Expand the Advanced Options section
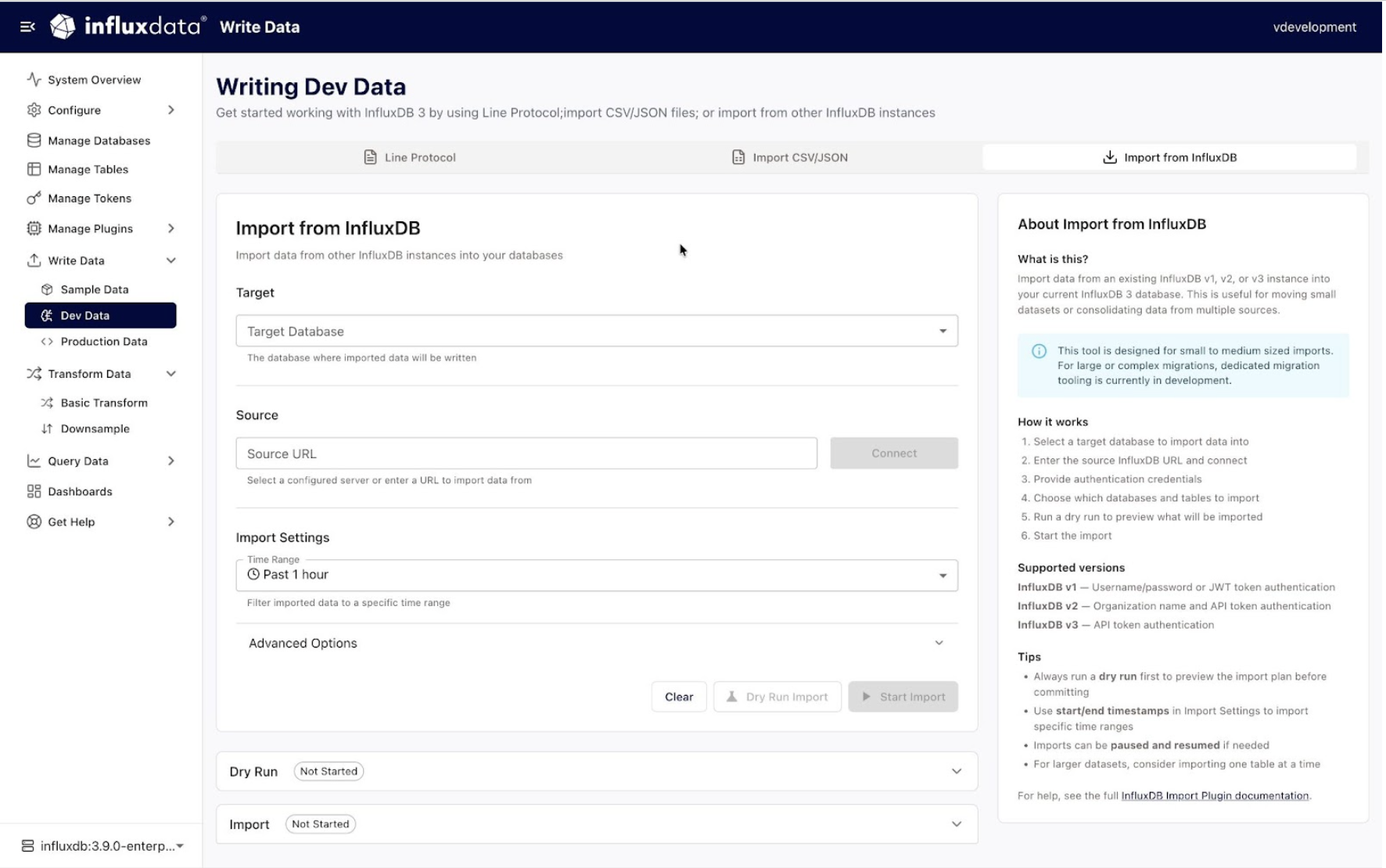The image size is (1386, 868). pyautogui.click(x=597, y=643)
